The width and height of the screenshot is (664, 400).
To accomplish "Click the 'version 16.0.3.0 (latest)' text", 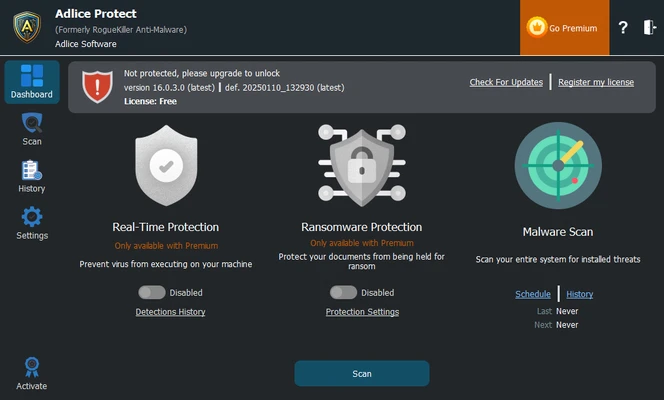I will coord(169,88).
